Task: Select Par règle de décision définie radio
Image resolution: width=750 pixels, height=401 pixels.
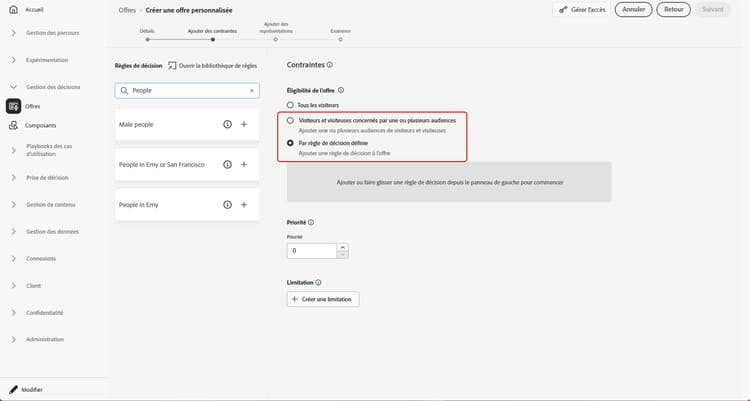Action: click(290, 143)
